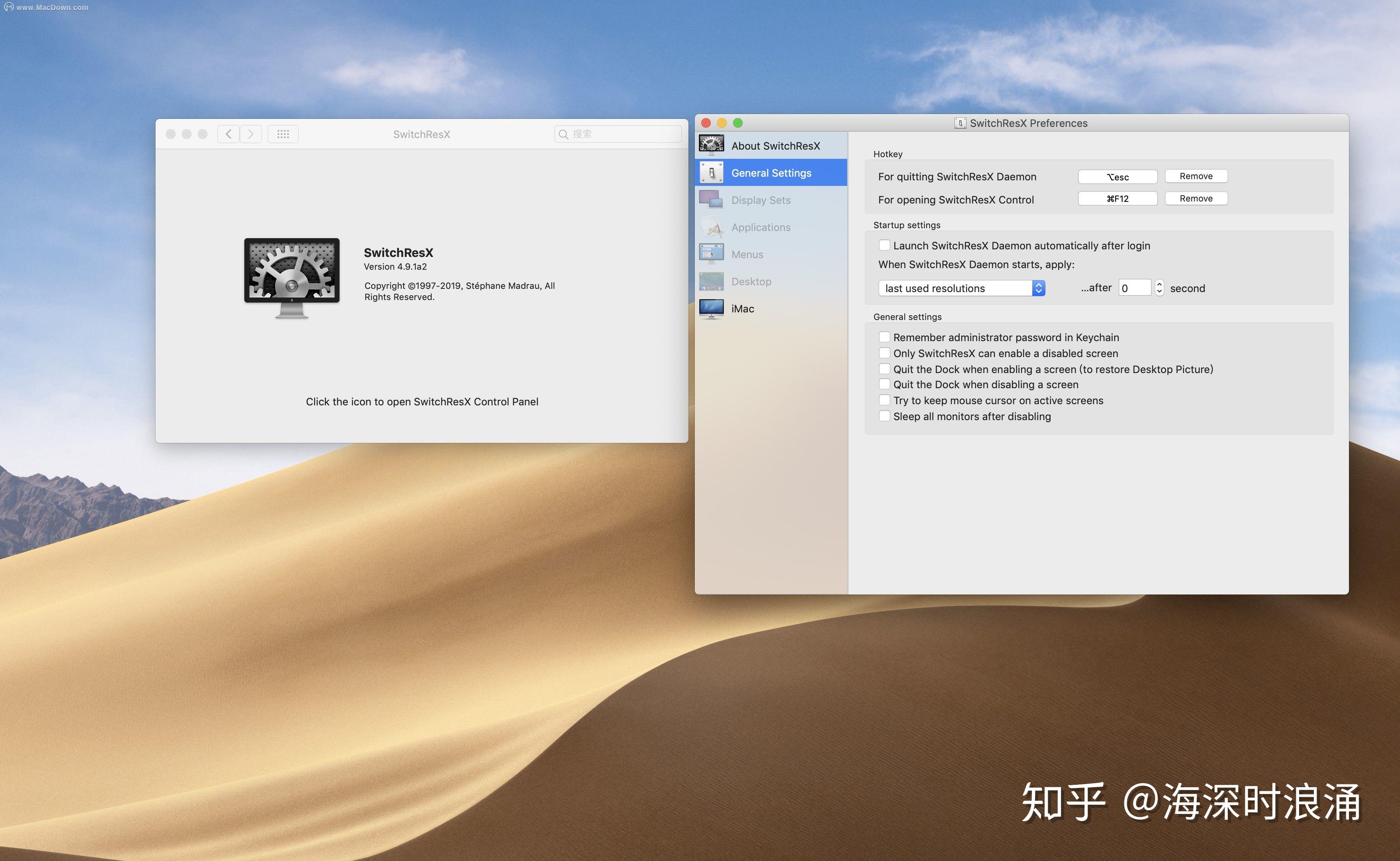Click the grid view icon in the toolbar
Image resolution: width=1400 pixels, height=861 pixels.
(x=283, y=134)
